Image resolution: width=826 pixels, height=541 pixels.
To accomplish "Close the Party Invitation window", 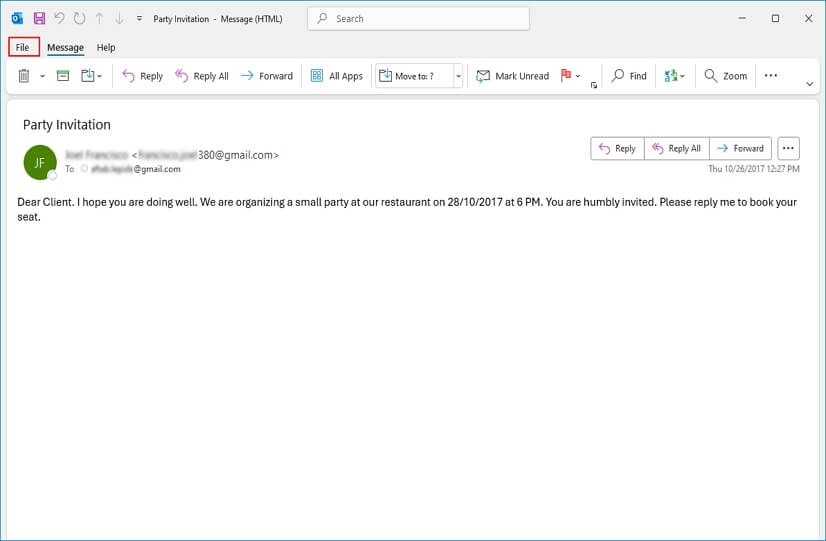I will click(x=809, y=18).
